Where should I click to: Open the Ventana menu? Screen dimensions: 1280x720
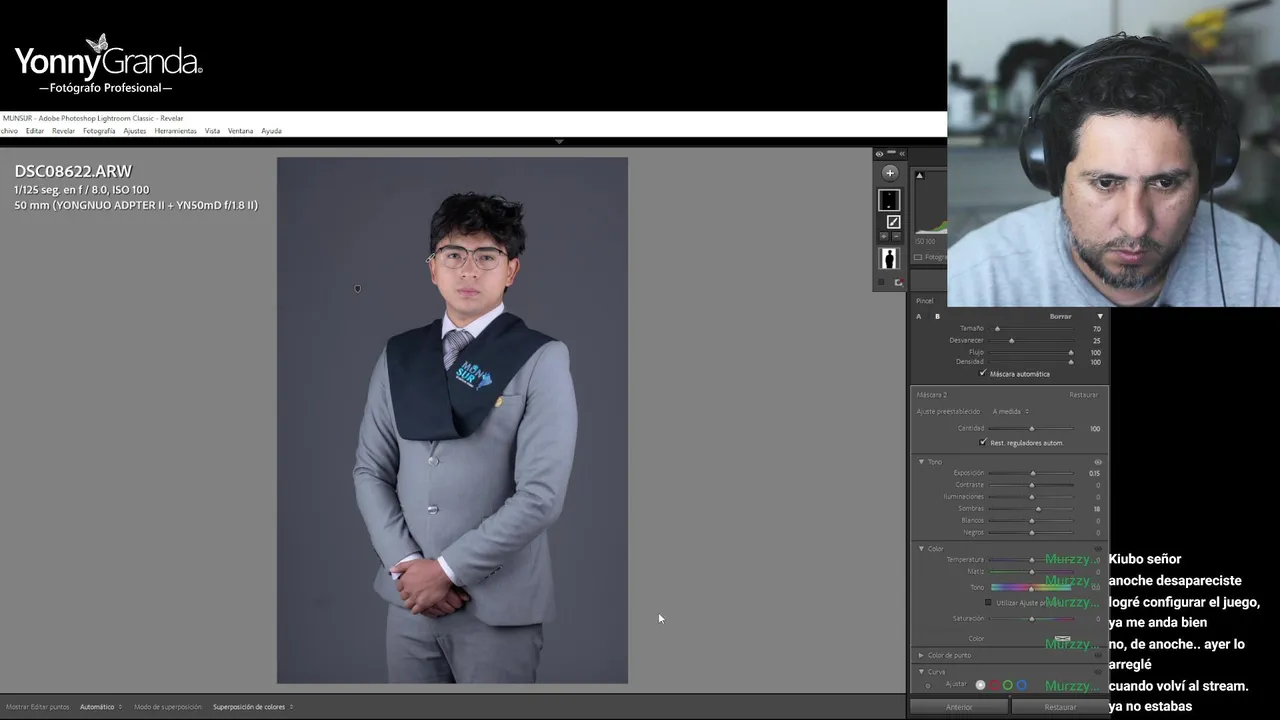(x=240, y=131)
